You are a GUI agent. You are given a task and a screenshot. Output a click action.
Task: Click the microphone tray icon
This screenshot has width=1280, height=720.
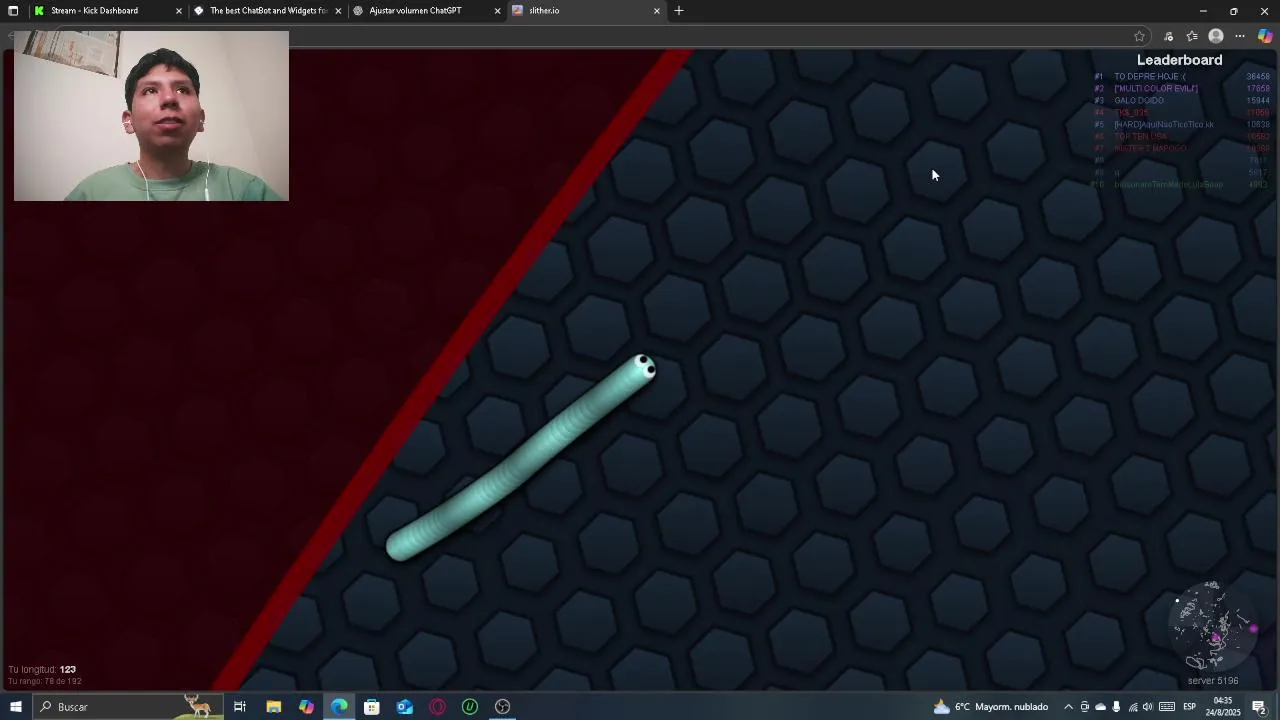(x=1116, y=707)
